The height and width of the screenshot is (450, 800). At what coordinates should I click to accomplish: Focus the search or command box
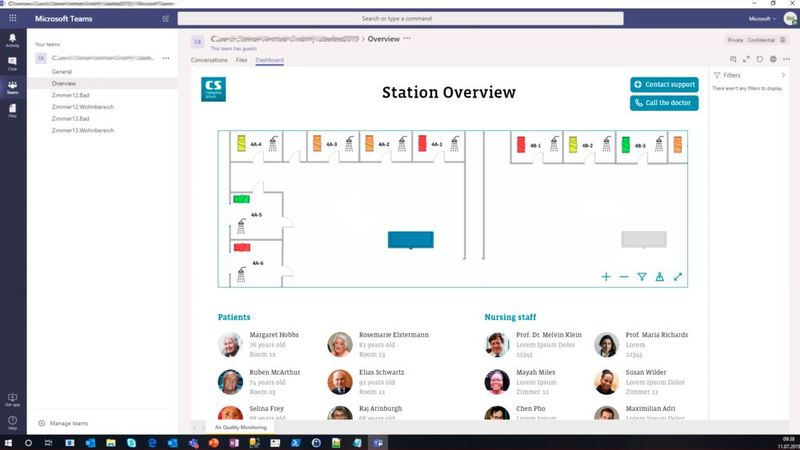tap(401, 18)
